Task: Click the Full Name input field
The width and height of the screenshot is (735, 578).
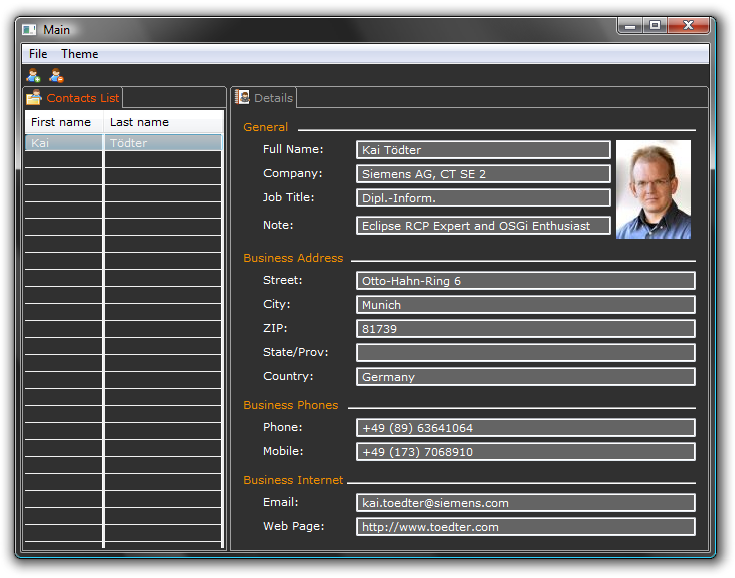Action: 483,150
